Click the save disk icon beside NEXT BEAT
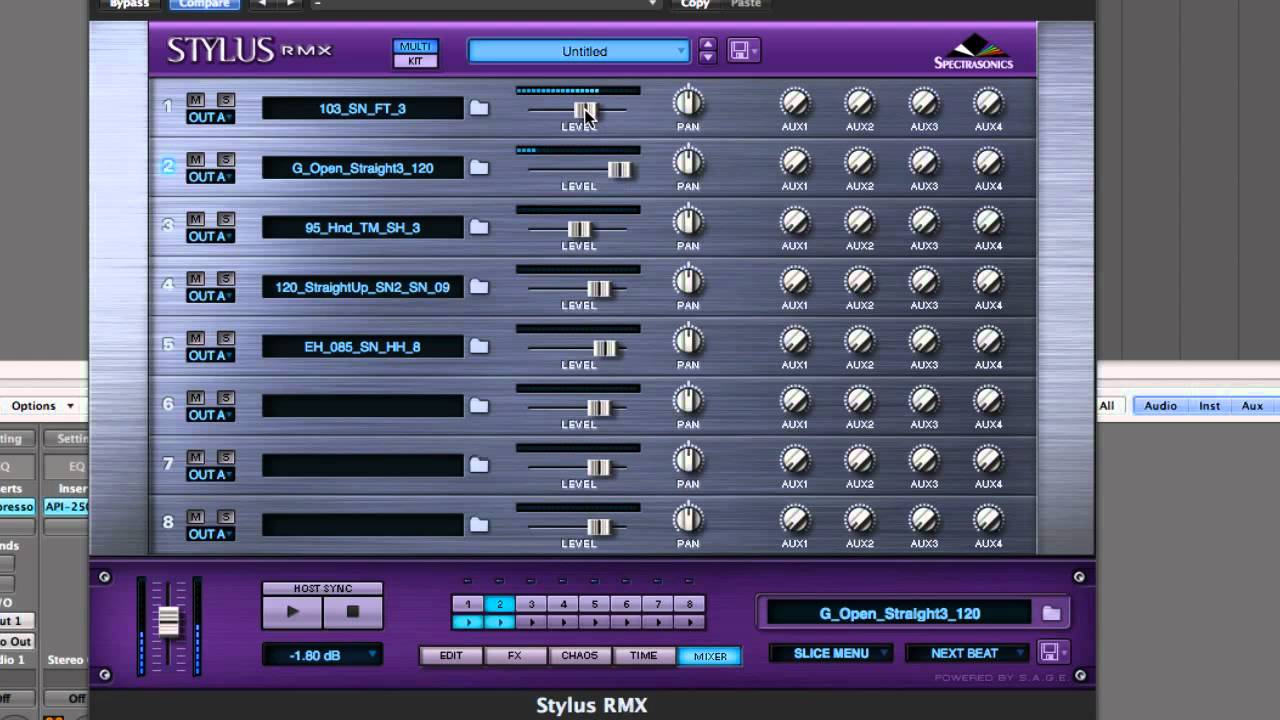Image resolution: width=1280 pixels, height=720 pixels. [x=1052, y=653]
